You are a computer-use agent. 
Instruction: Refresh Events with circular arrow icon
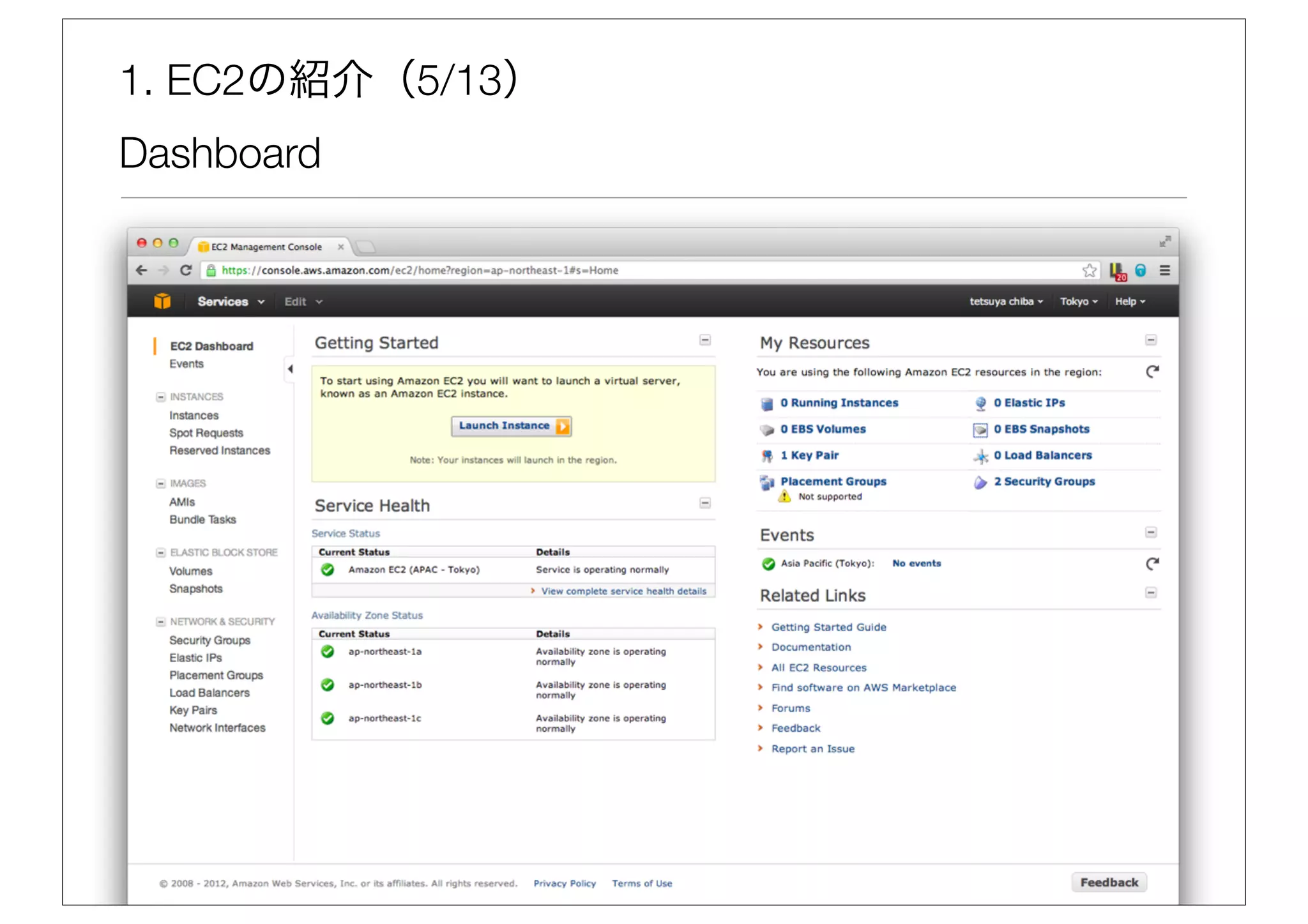pyautogui.click(x=1152, y=563)
